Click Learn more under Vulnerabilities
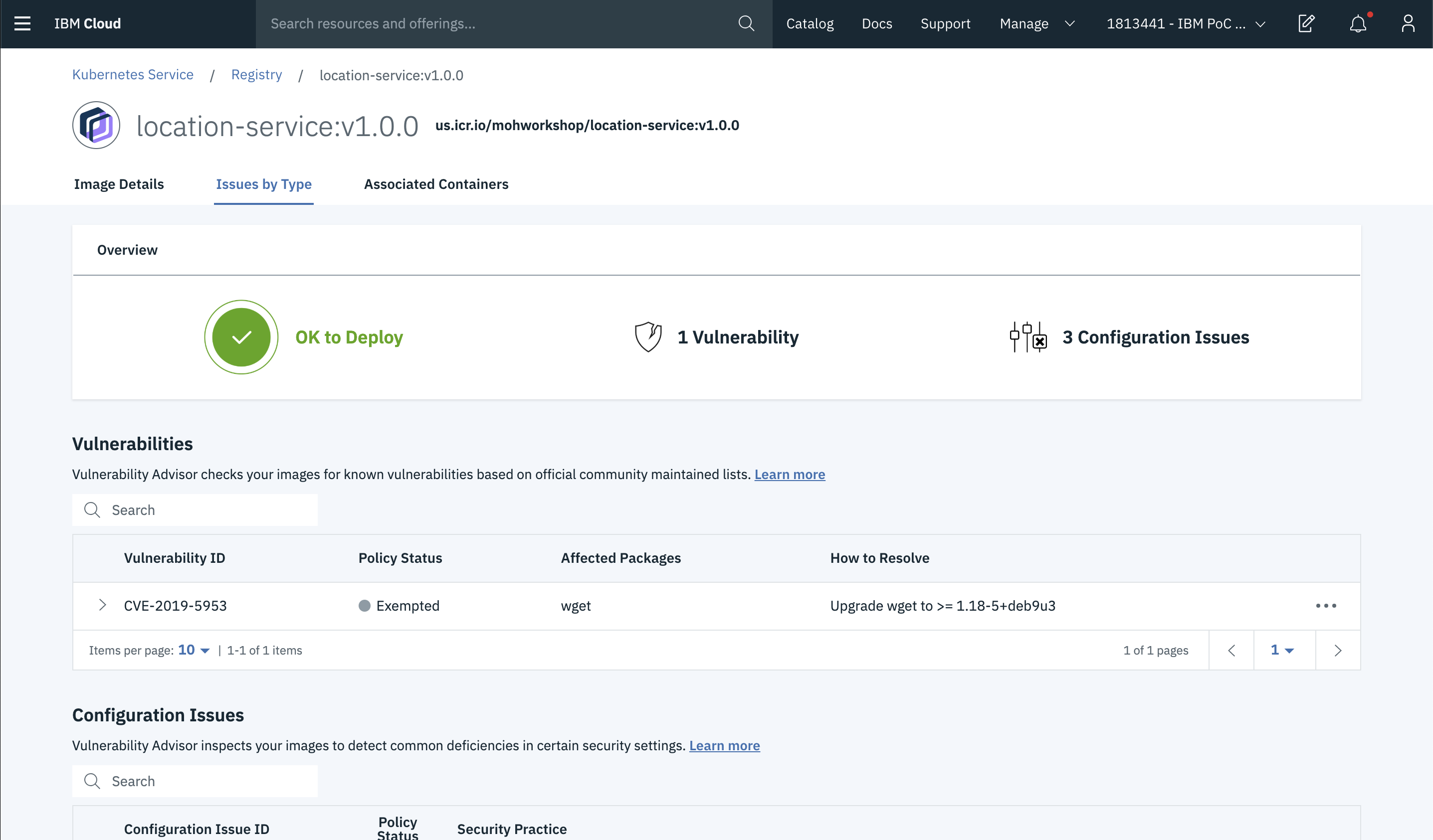Viewport: 1433px width, 840px height. pyautogui.click(x=790, y=474)
